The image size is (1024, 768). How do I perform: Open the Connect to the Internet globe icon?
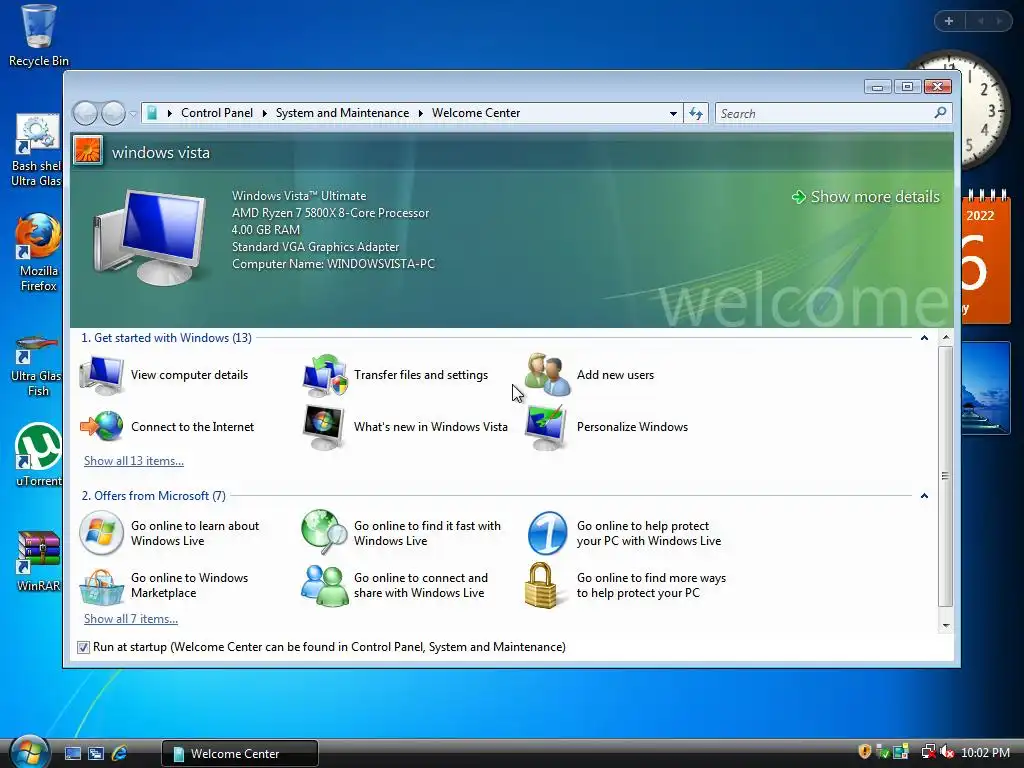(101, 426)
